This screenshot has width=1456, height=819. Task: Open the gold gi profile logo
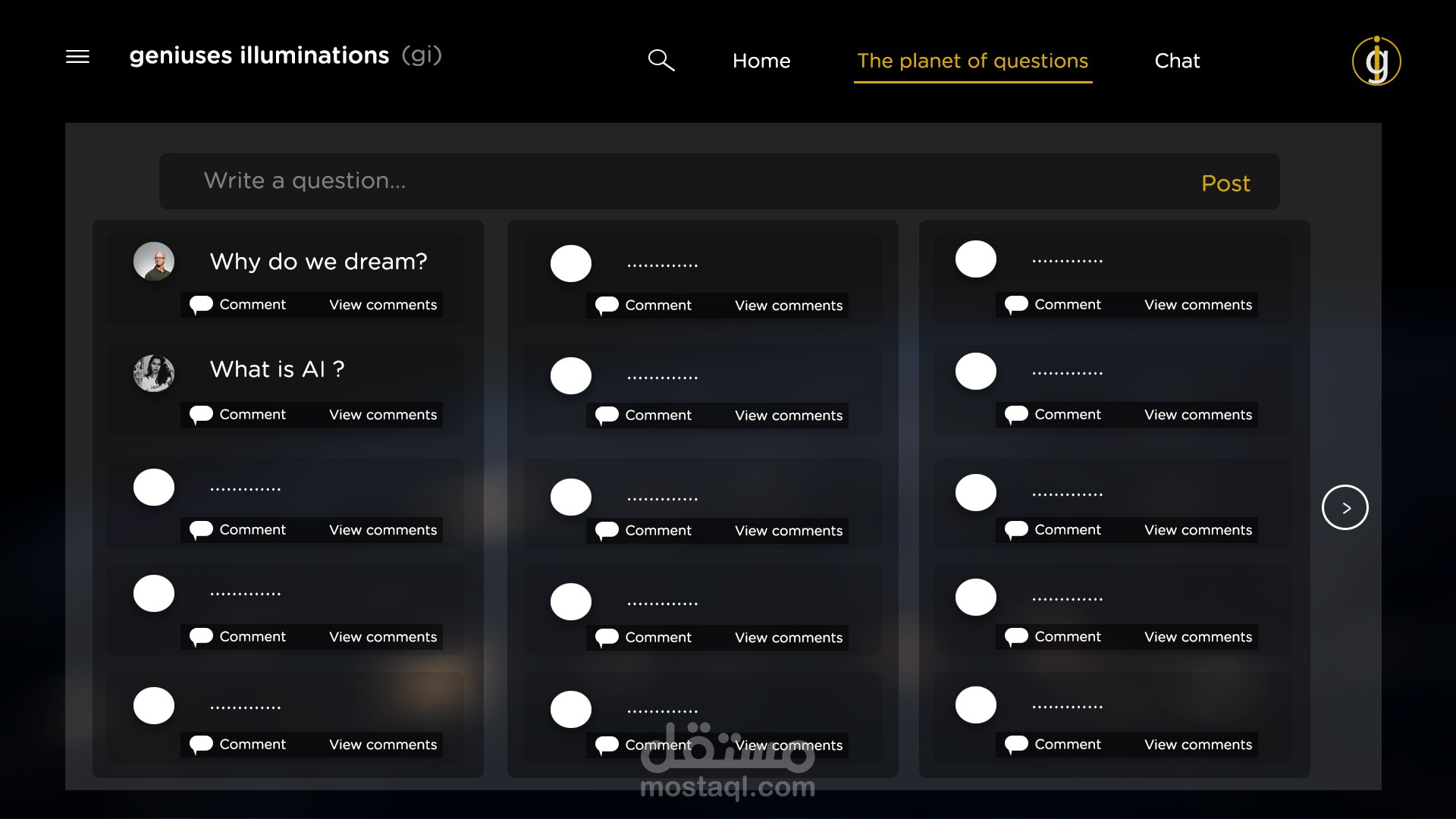pos(1376,61)
